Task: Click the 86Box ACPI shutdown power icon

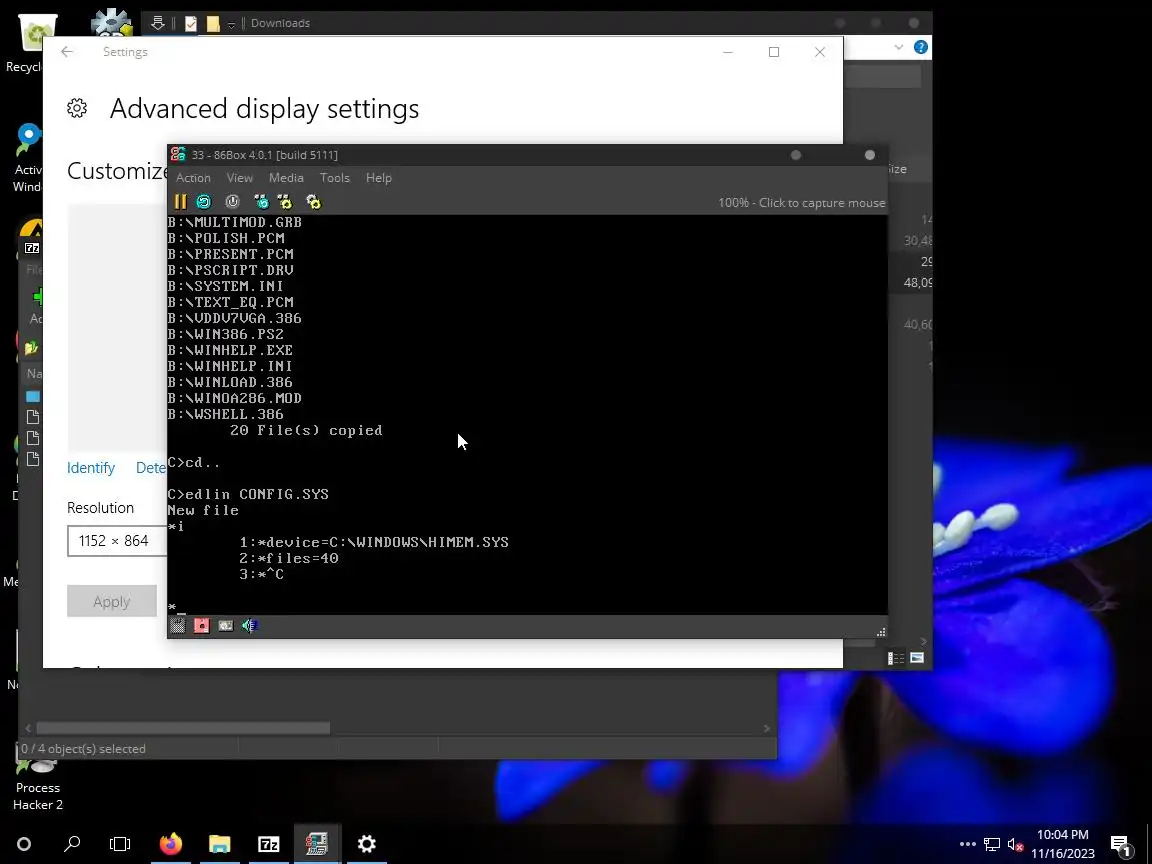Action: (232, 202)
